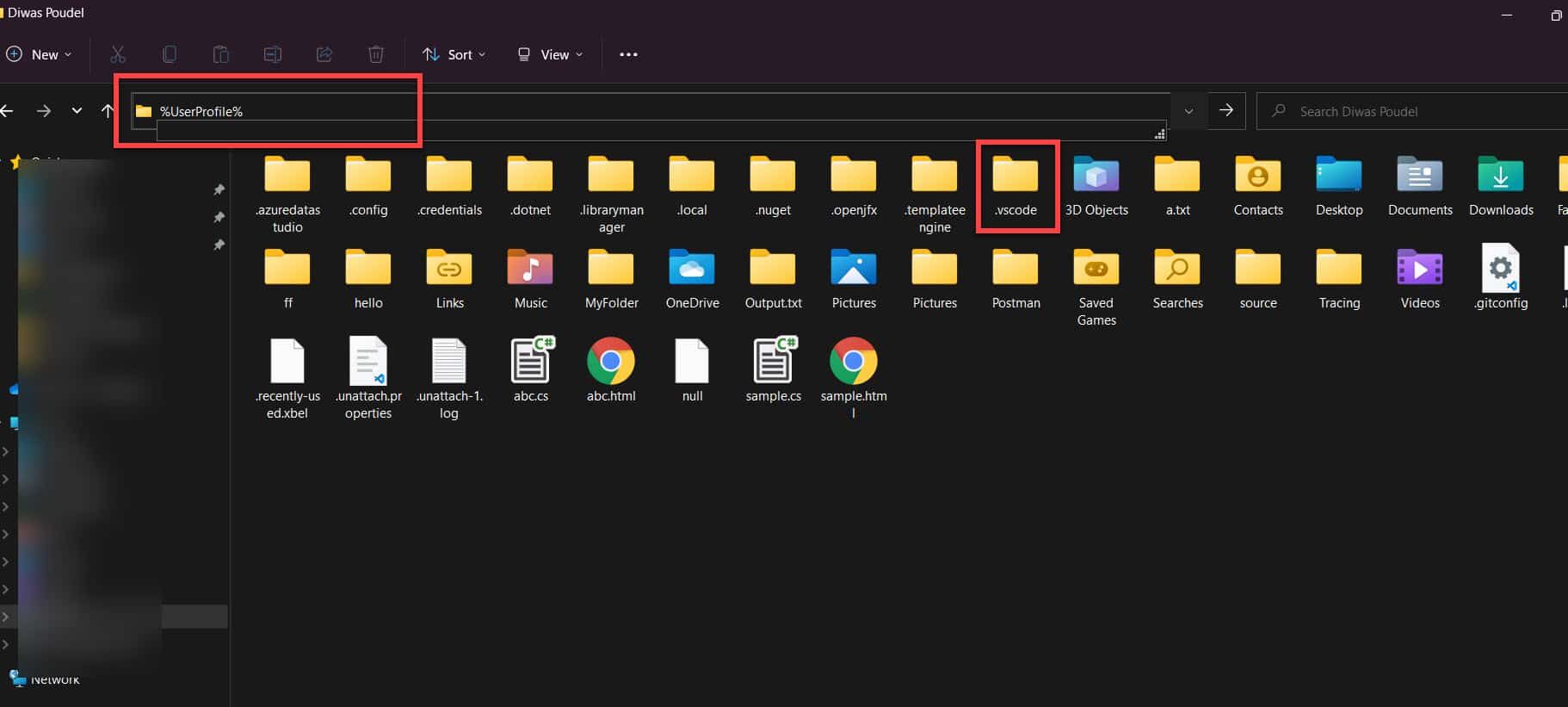The height and width of the screenshot is (707, 1568).
Task: Click the Go-to arrow beside address bar
Action: pos(1226,111)
